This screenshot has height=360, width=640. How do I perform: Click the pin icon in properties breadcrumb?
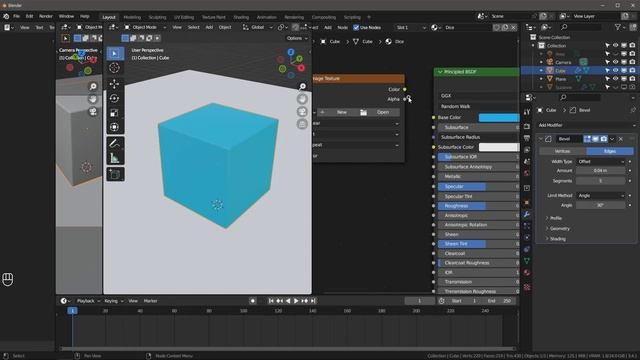tap(633, 110)
